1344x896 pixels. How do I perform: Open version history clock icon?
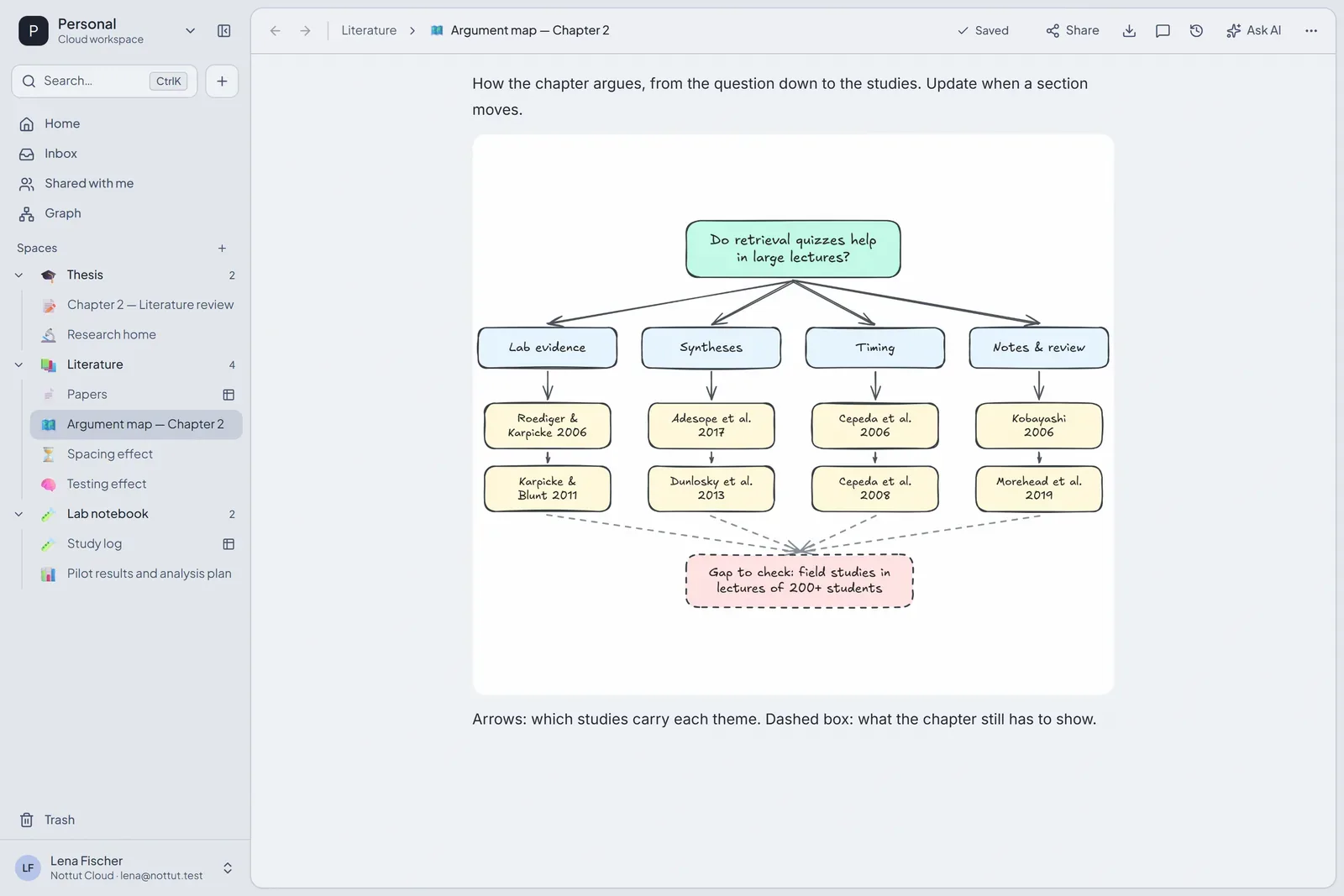(x=1197, y=31)
